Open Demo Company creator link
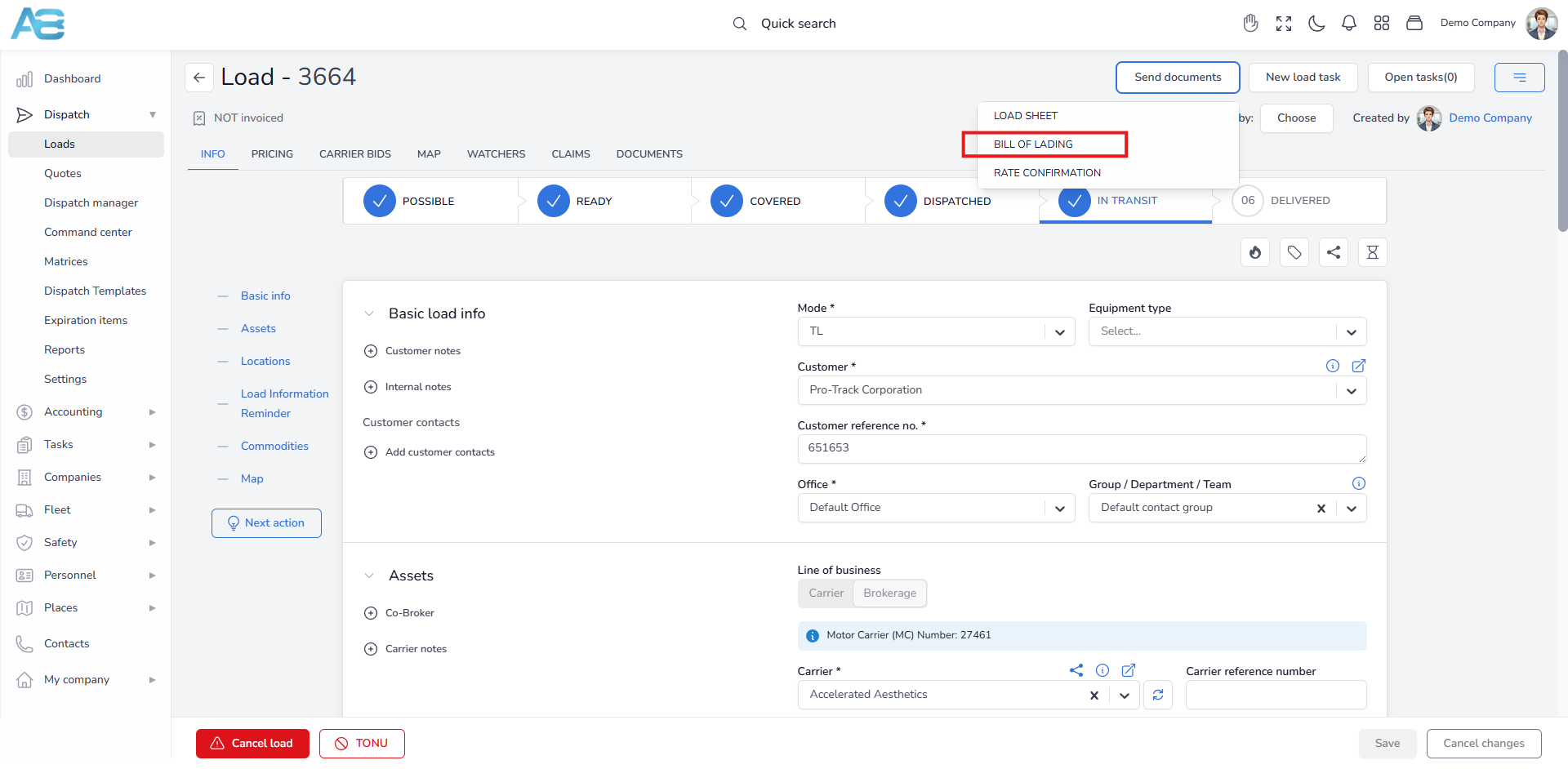 (1490, 118)
